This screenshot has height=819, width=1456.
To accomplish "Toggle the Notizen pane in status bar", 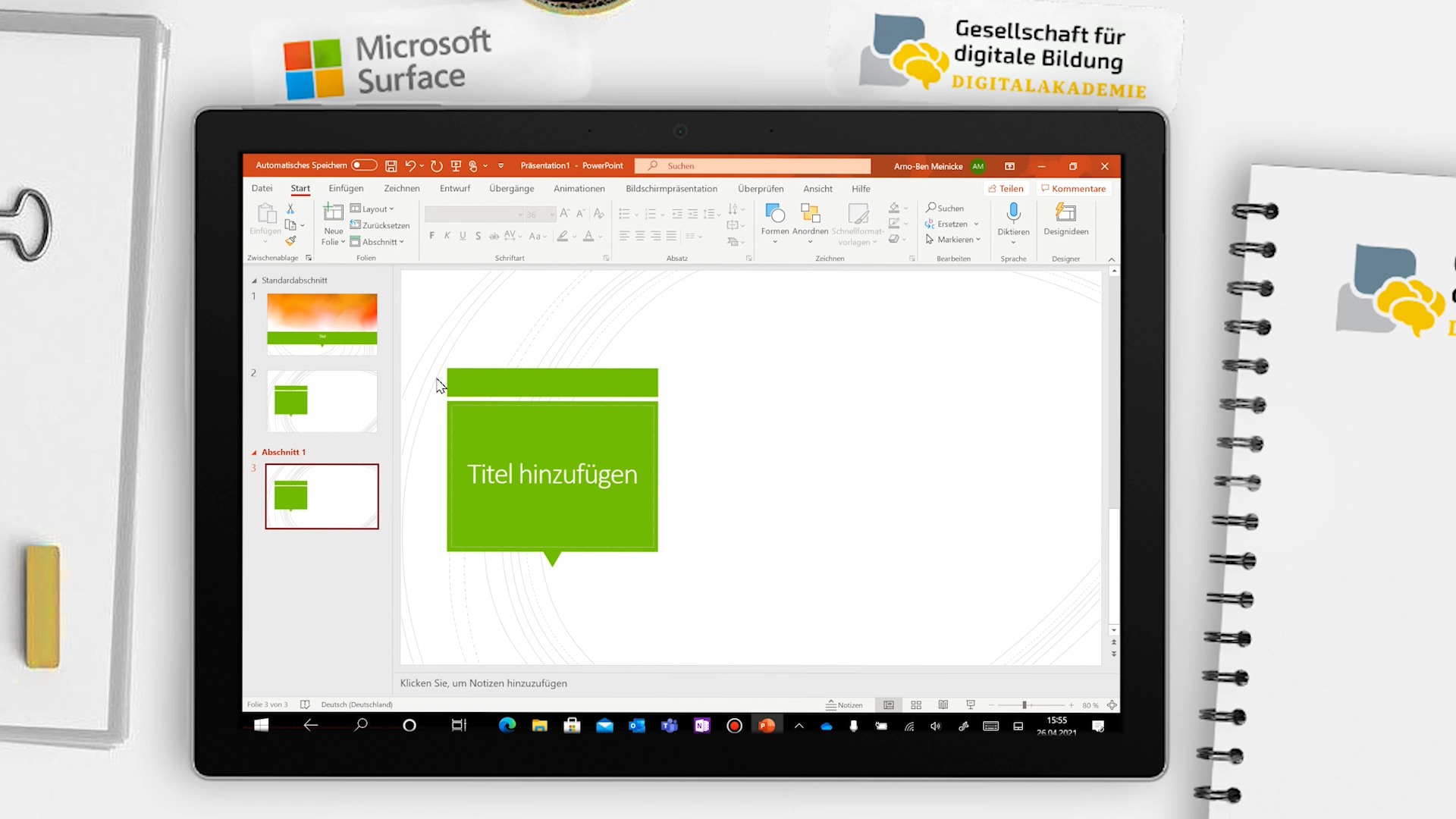I will [x=844, y=705].
